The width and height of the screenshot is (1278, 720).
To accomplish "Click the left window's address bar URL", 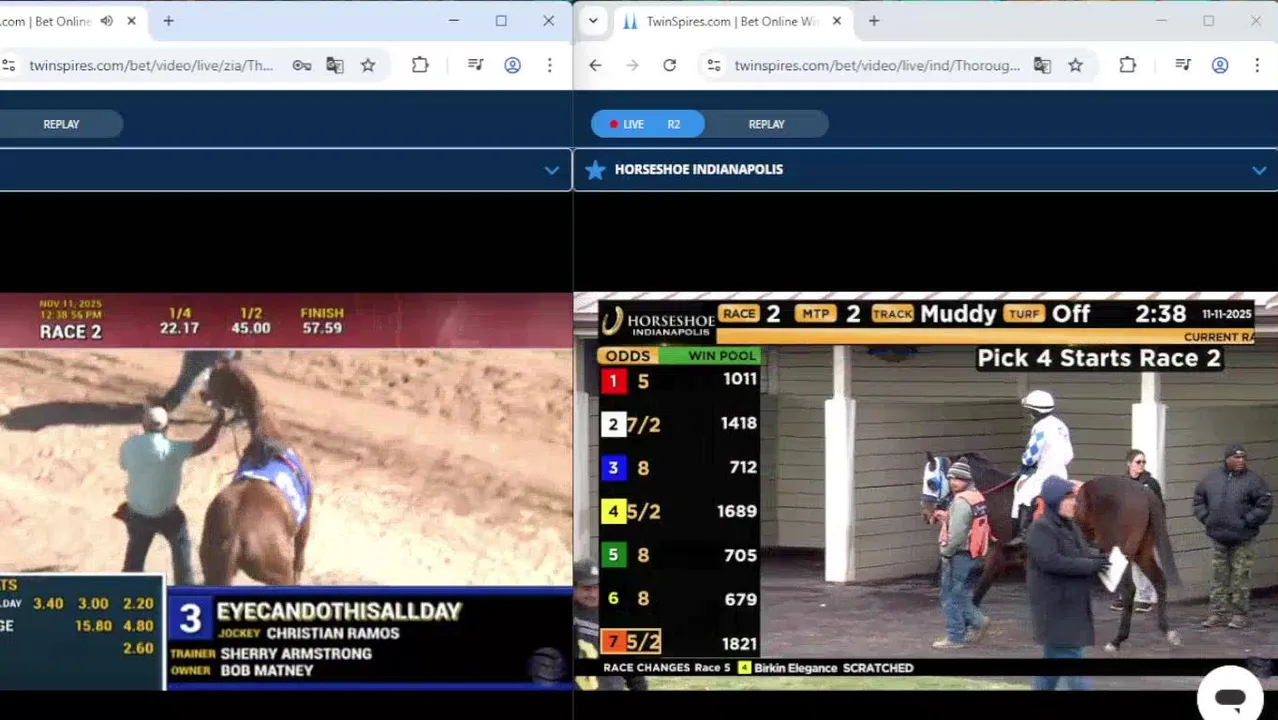I will pyautogui.click(x=151, y=65).
